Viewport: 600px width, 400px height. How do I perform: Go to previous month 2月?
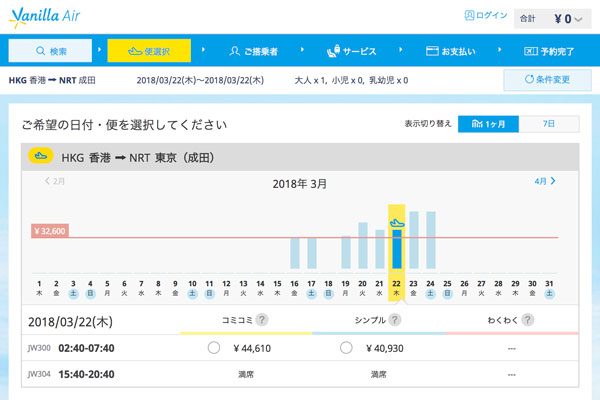pyautogui.click(x=54, y=181)
